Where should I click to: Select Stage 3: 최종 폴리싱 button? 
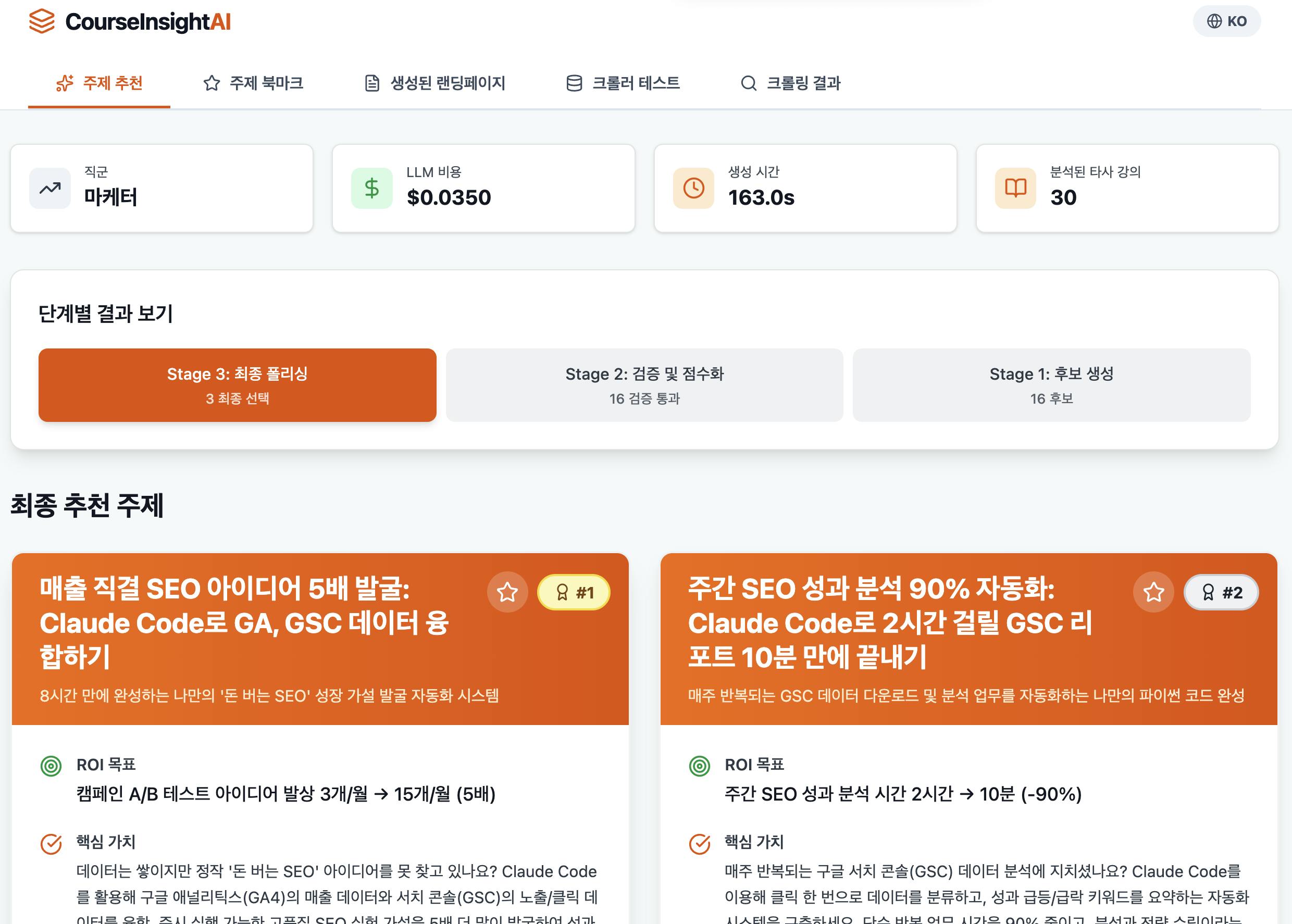237,385
